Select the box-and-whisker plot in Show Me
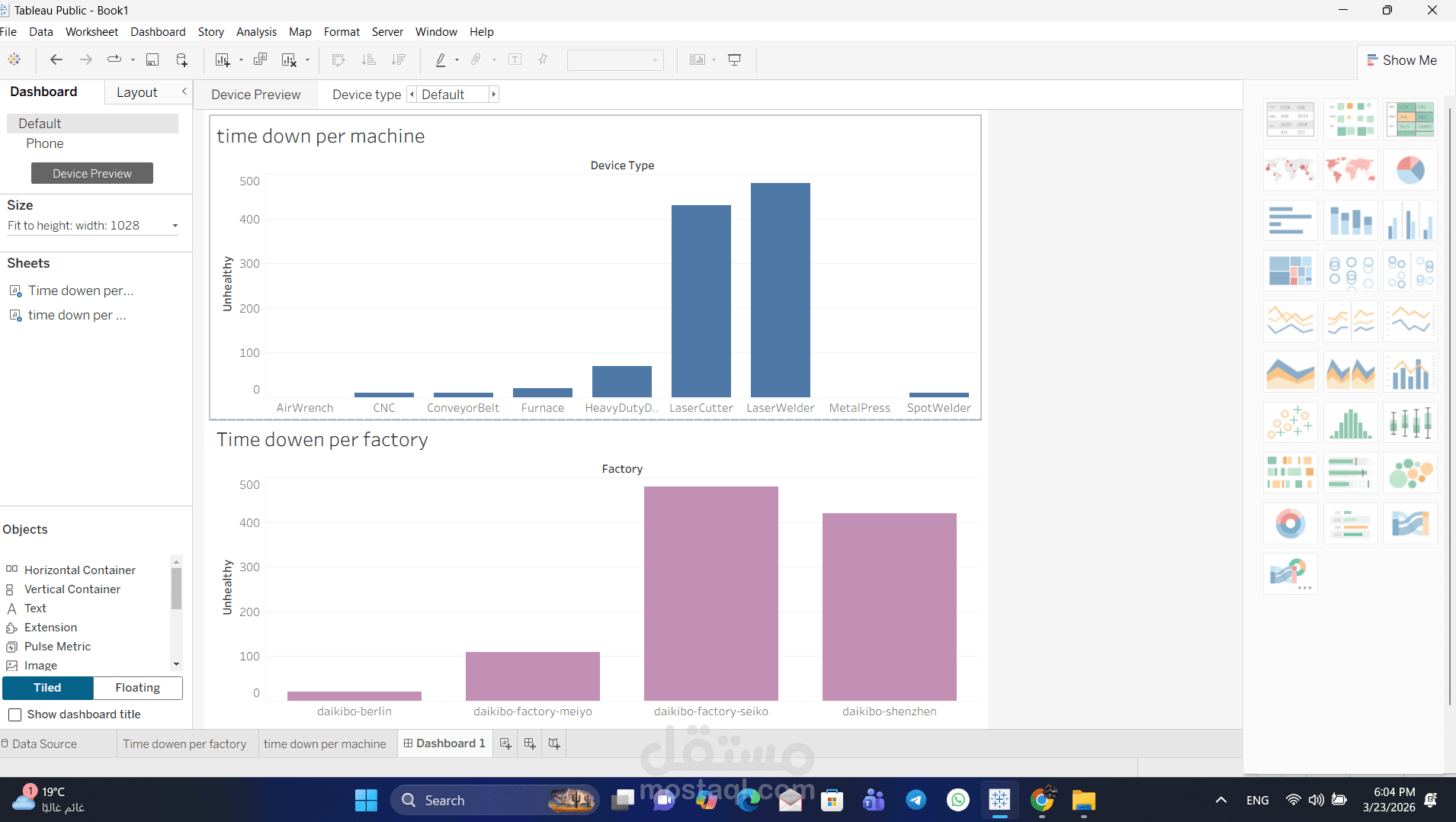The width and height of the screenshot is (1456, 822). (1410, 422)
